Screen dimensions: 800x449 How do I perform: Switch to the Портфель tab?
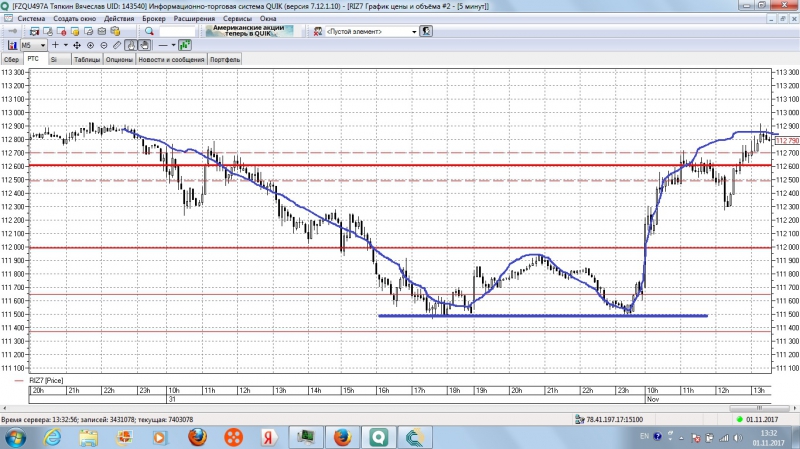pos(225,59)
